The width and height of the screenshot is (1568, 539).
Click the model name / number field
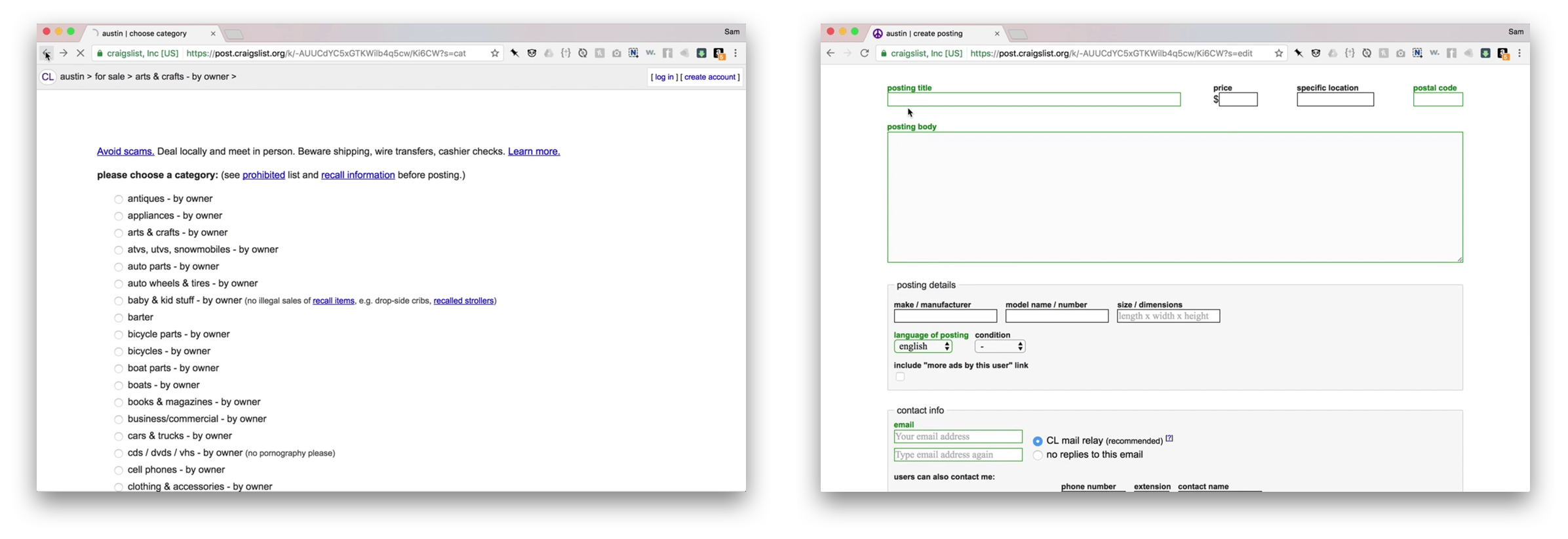(x=1057, y=316)
